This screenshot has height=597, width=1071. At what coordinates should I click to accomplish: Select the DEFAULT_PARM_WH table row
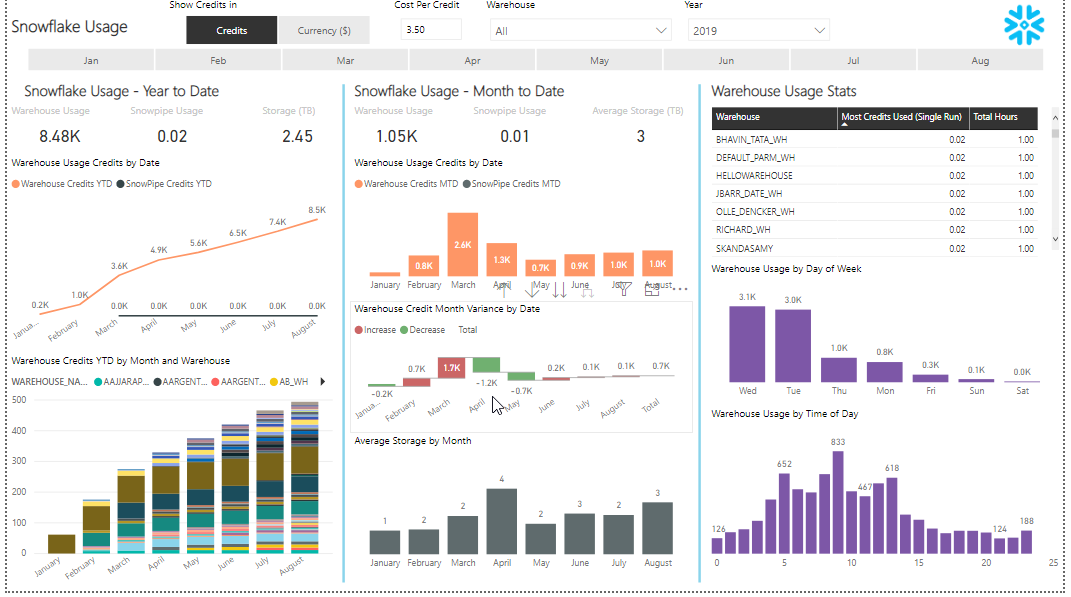tap(874, 157)
